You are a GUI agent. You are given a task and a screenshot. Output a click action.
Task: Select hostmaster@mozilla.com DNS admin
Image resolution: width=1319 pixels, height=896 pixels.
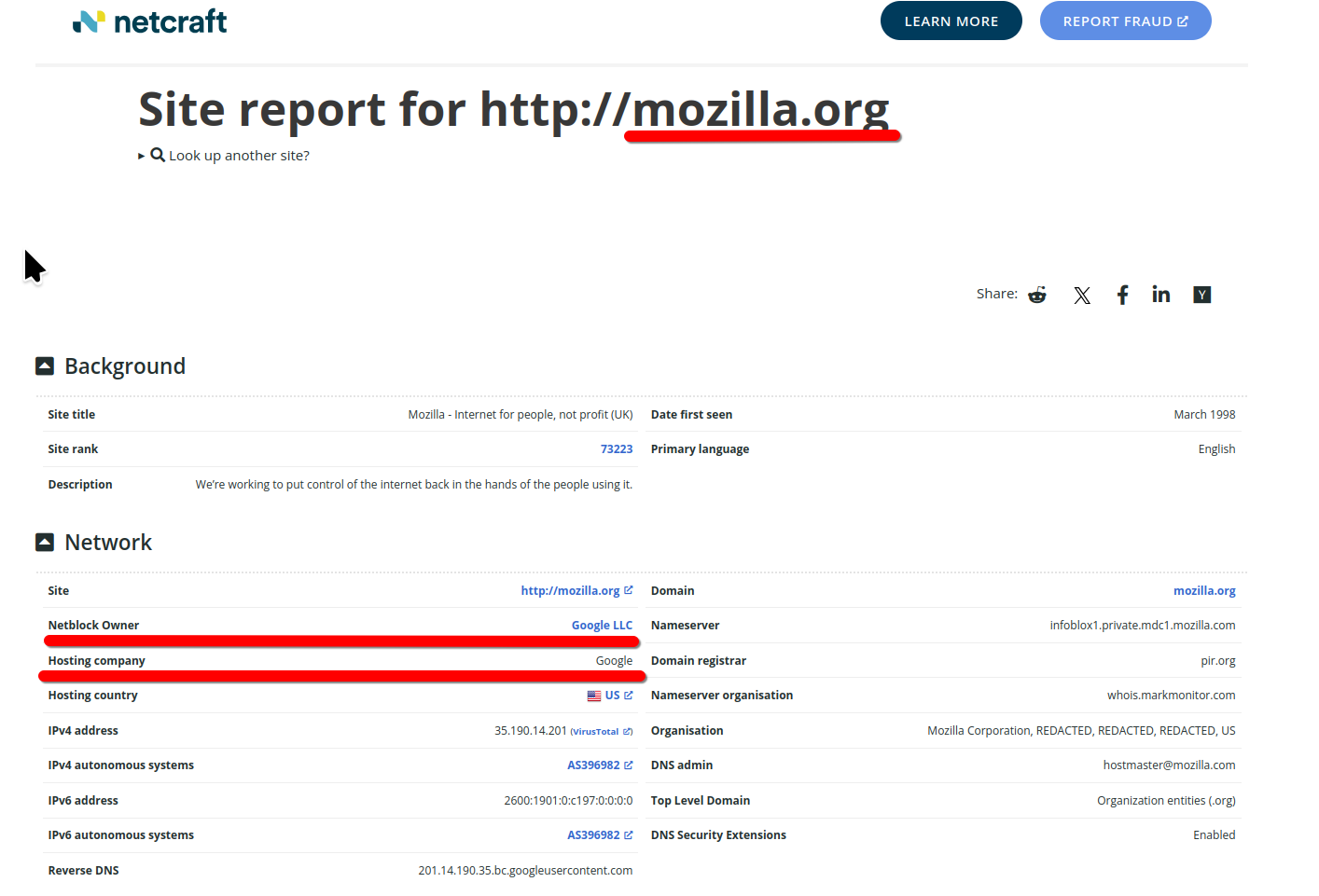click(x=1169, y=765)
